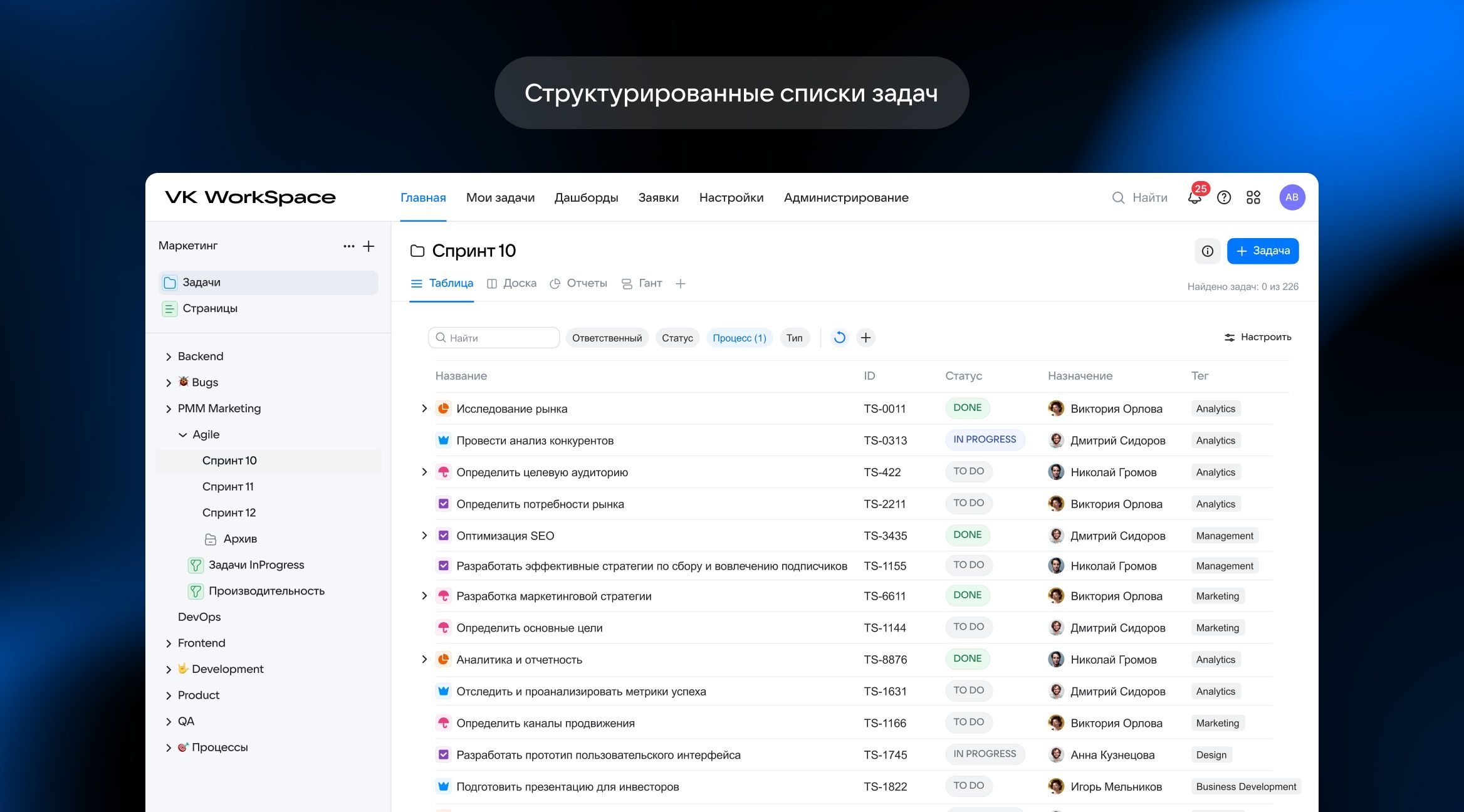Expand the Backend tree item
The image size is (1464, 812).
(168, 357)
